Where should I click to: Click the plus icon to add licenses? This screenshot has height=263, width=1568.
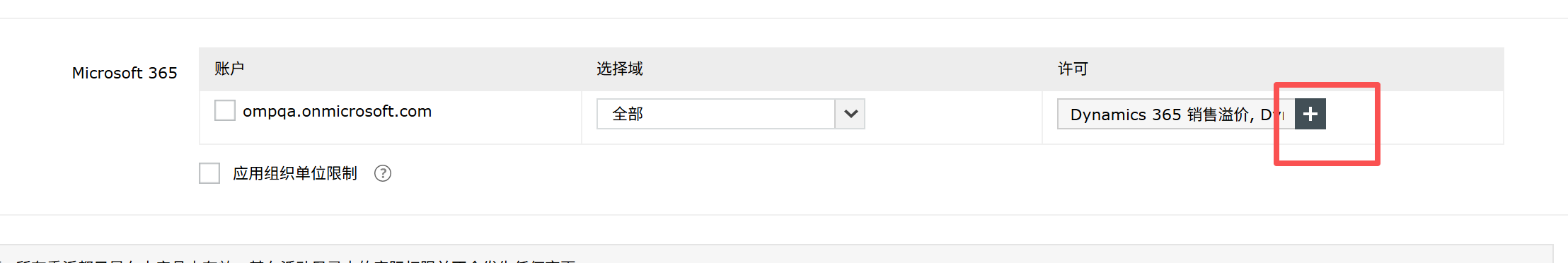(x=1310, y=114)
